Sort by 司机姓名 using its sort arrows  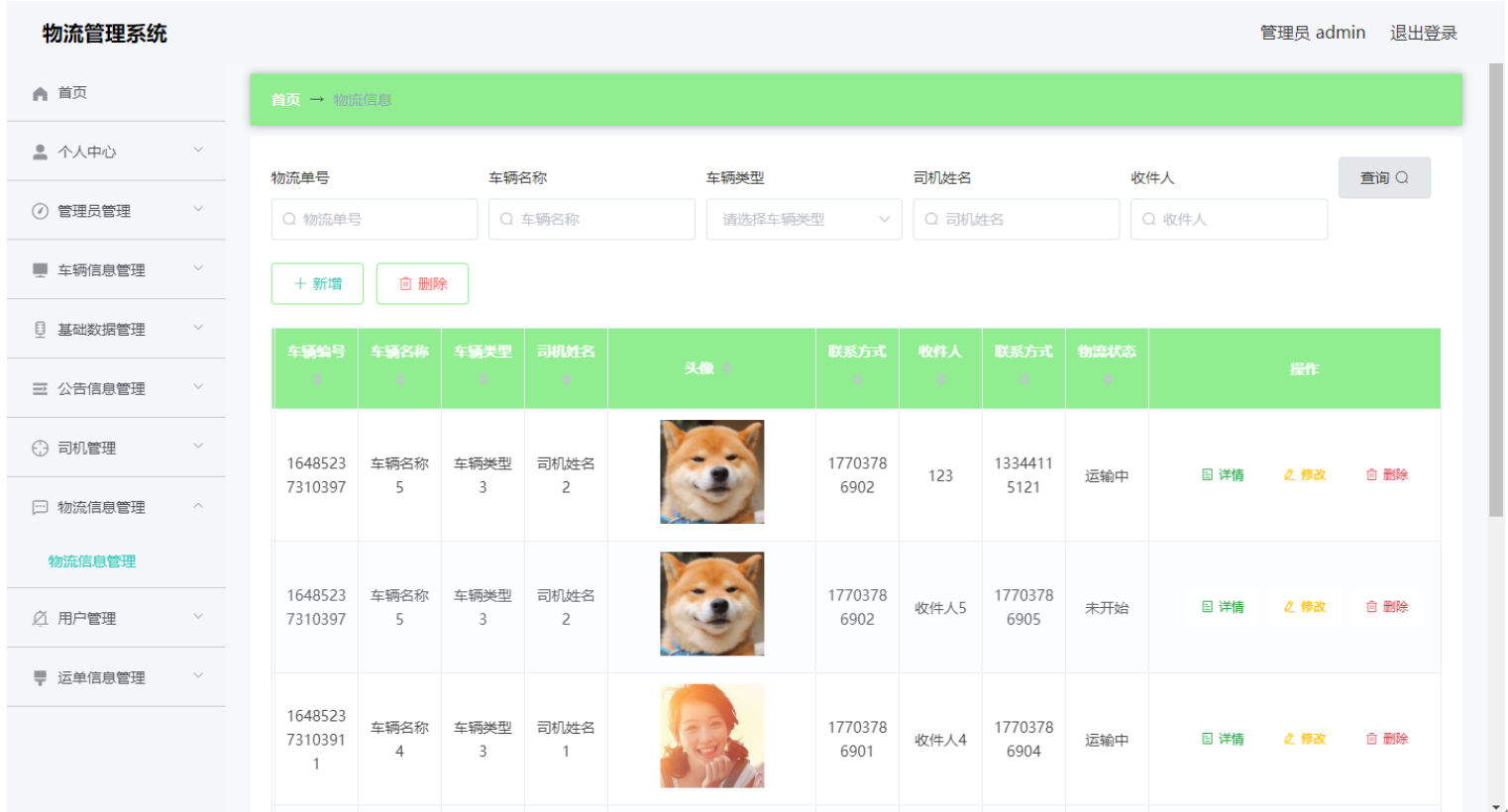tap(566, 379)
